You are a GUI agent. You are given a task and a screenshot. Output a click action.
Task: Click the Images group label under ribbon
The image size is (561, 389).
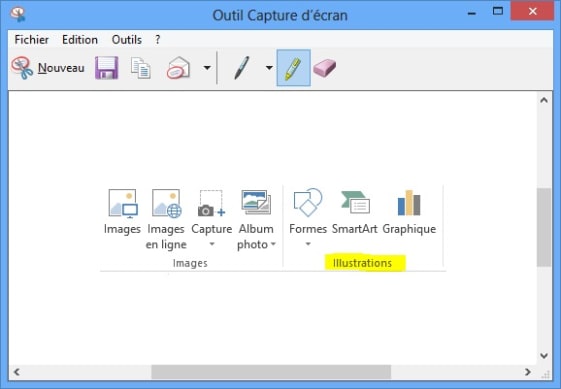point(190,263)
